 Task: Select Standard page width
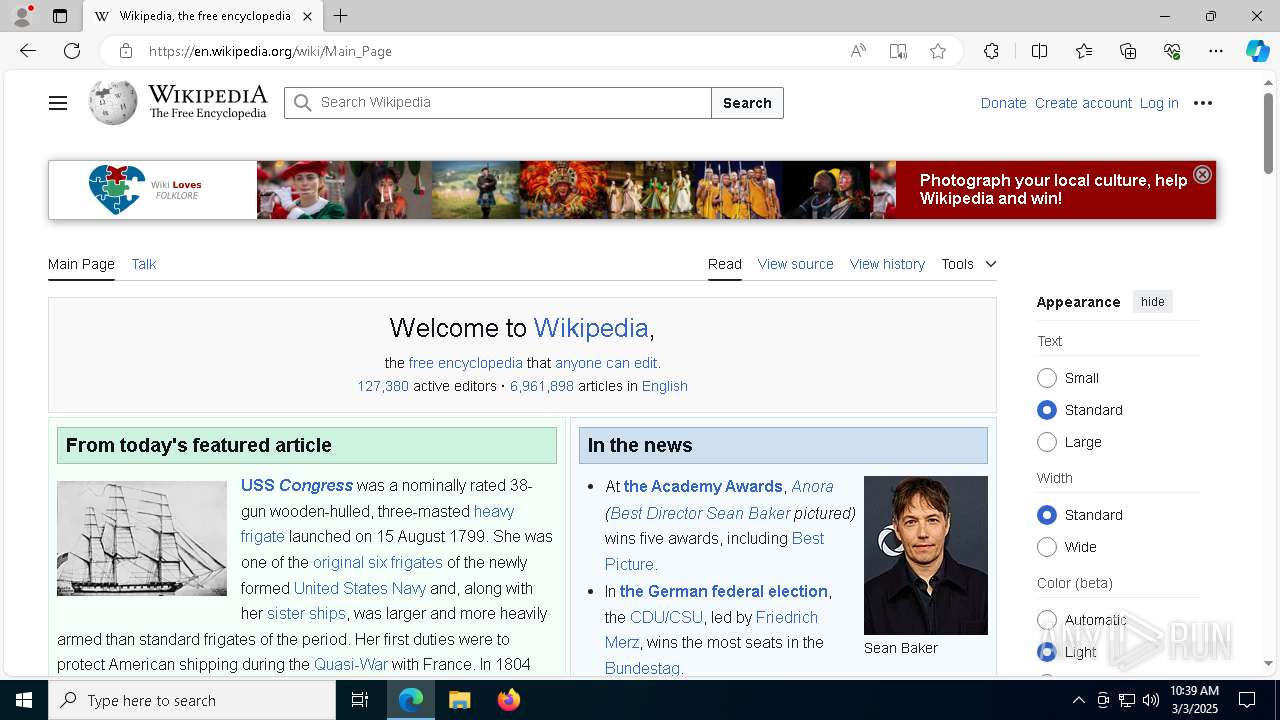(1047, 515)
